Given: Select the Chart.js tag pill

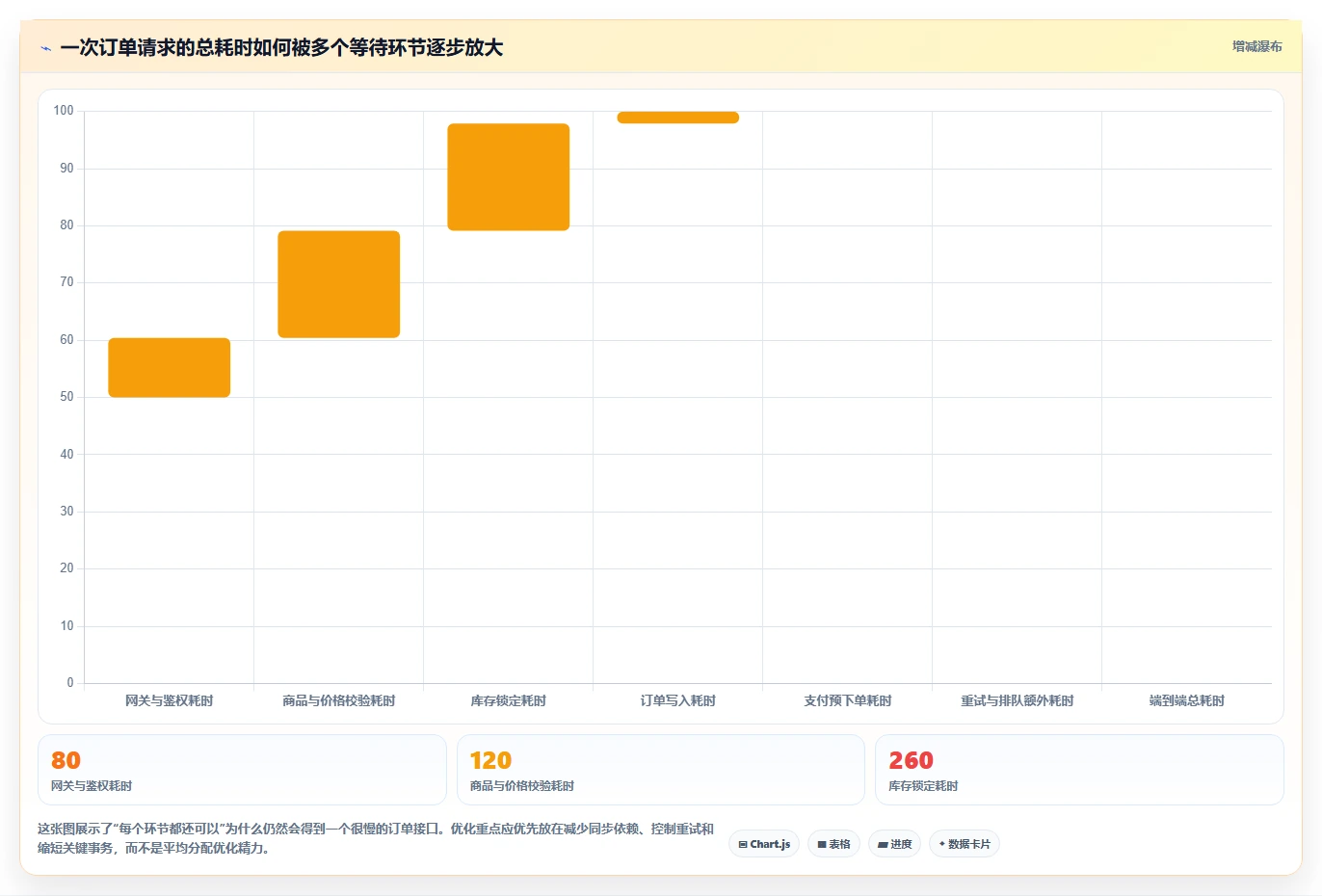Looking at the screenshot, I should tap(764, 844).
